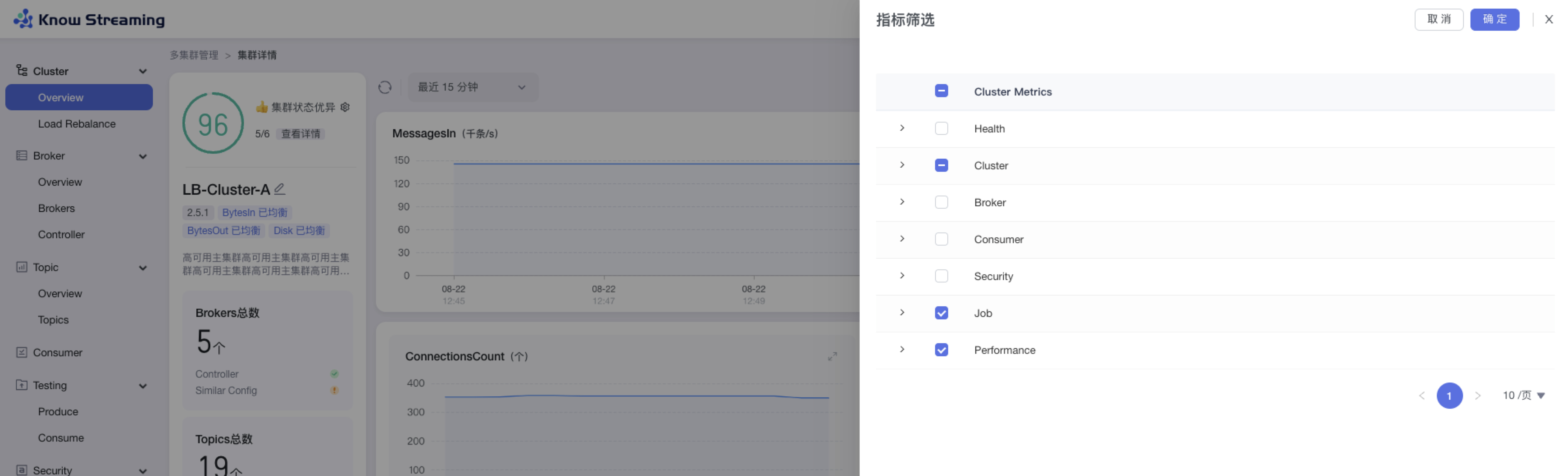The width and height of the screenshot is (1568, 476).
Task: Open Load Rebalance in the sidebar
Action: [77, 124]
